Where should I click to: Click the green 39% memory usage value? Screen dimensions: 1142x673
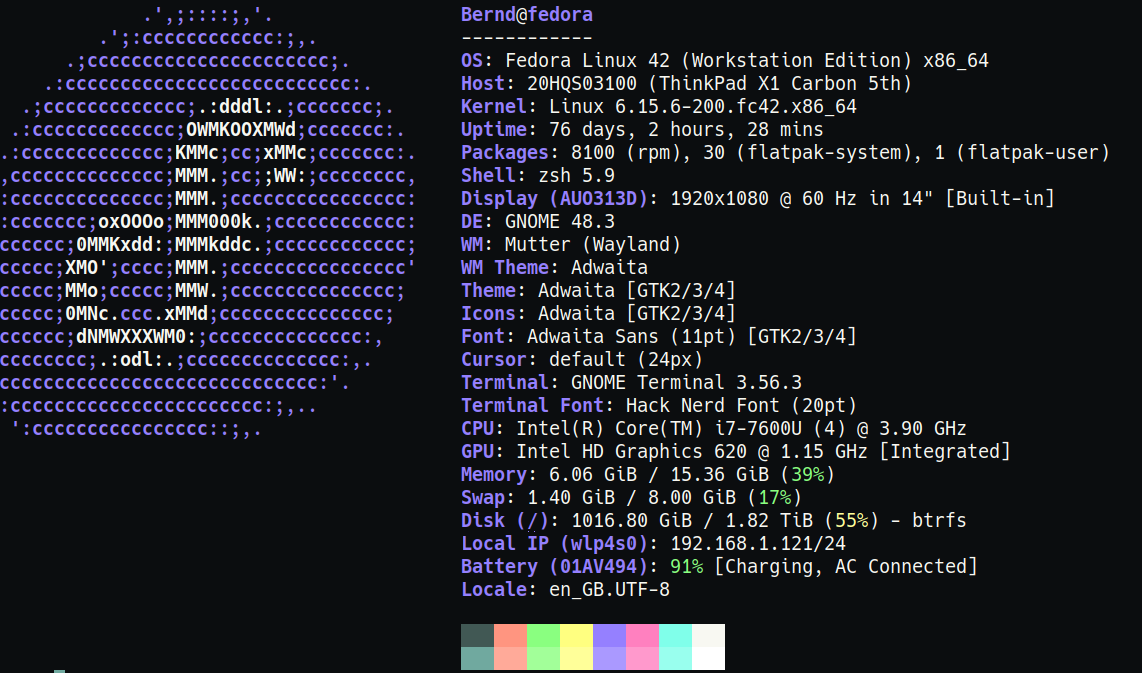[x=807, y=475]
